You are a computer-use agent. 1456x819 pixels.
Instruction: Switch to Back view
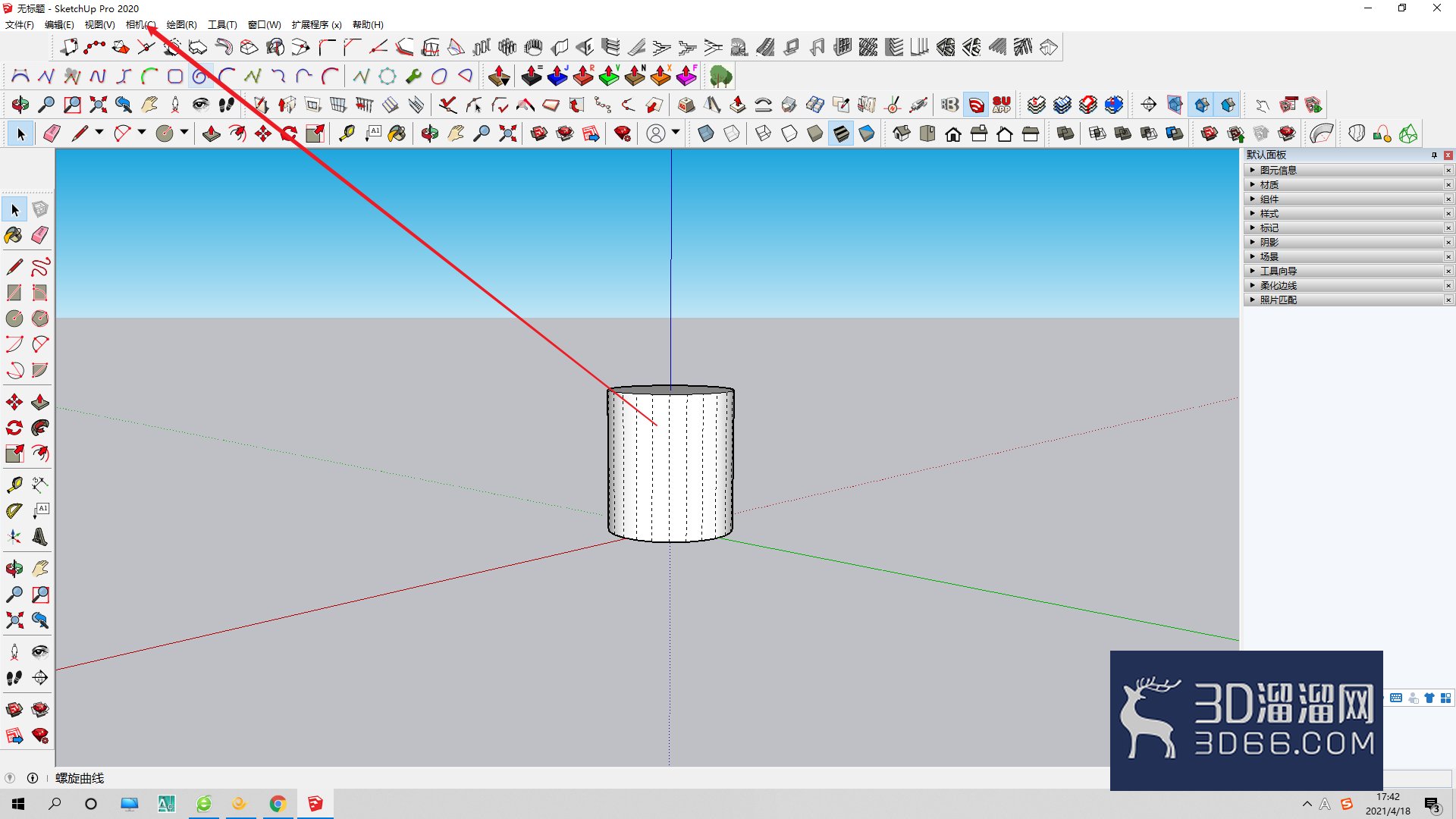(1005, 134)
